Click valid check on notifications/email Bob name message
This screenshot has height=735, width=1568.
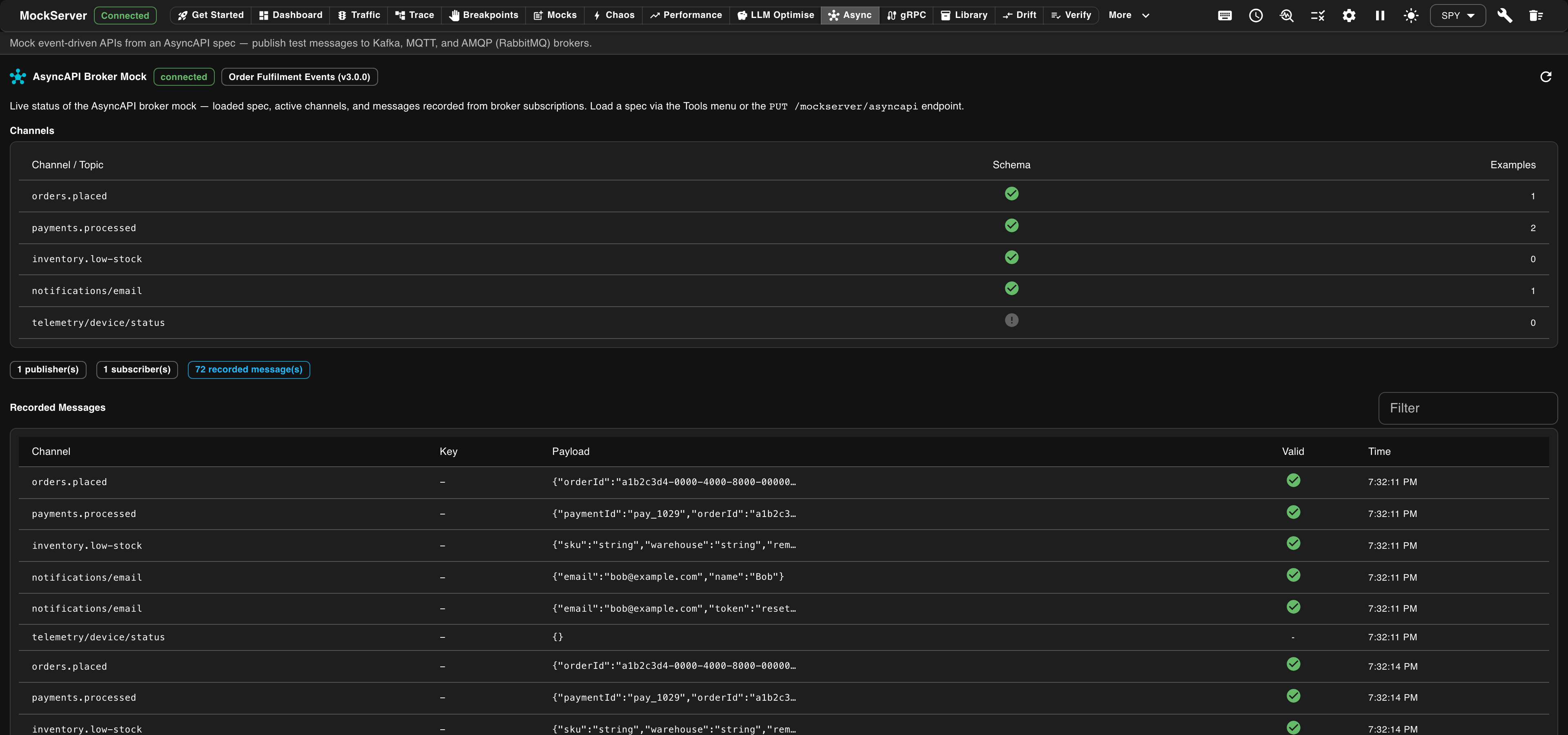(x=1294, y=575)
